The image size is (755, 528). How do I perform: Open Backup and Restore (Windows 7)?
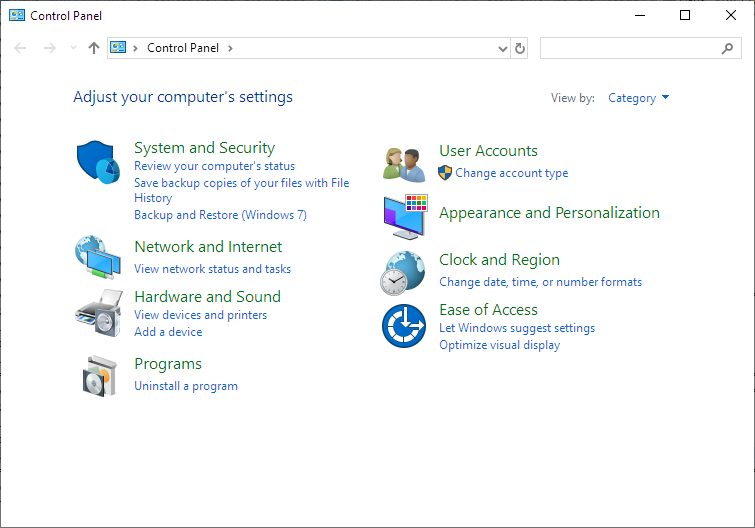220,215
